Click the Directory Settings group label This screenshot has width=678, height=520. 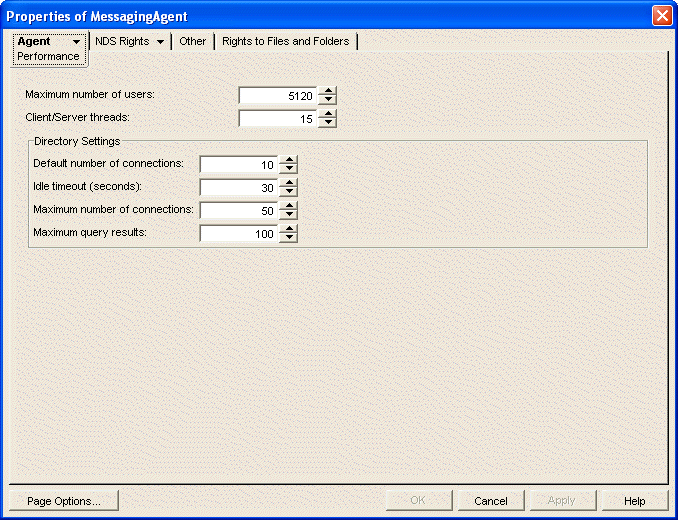pyautogui.click(x=77, y=141)
